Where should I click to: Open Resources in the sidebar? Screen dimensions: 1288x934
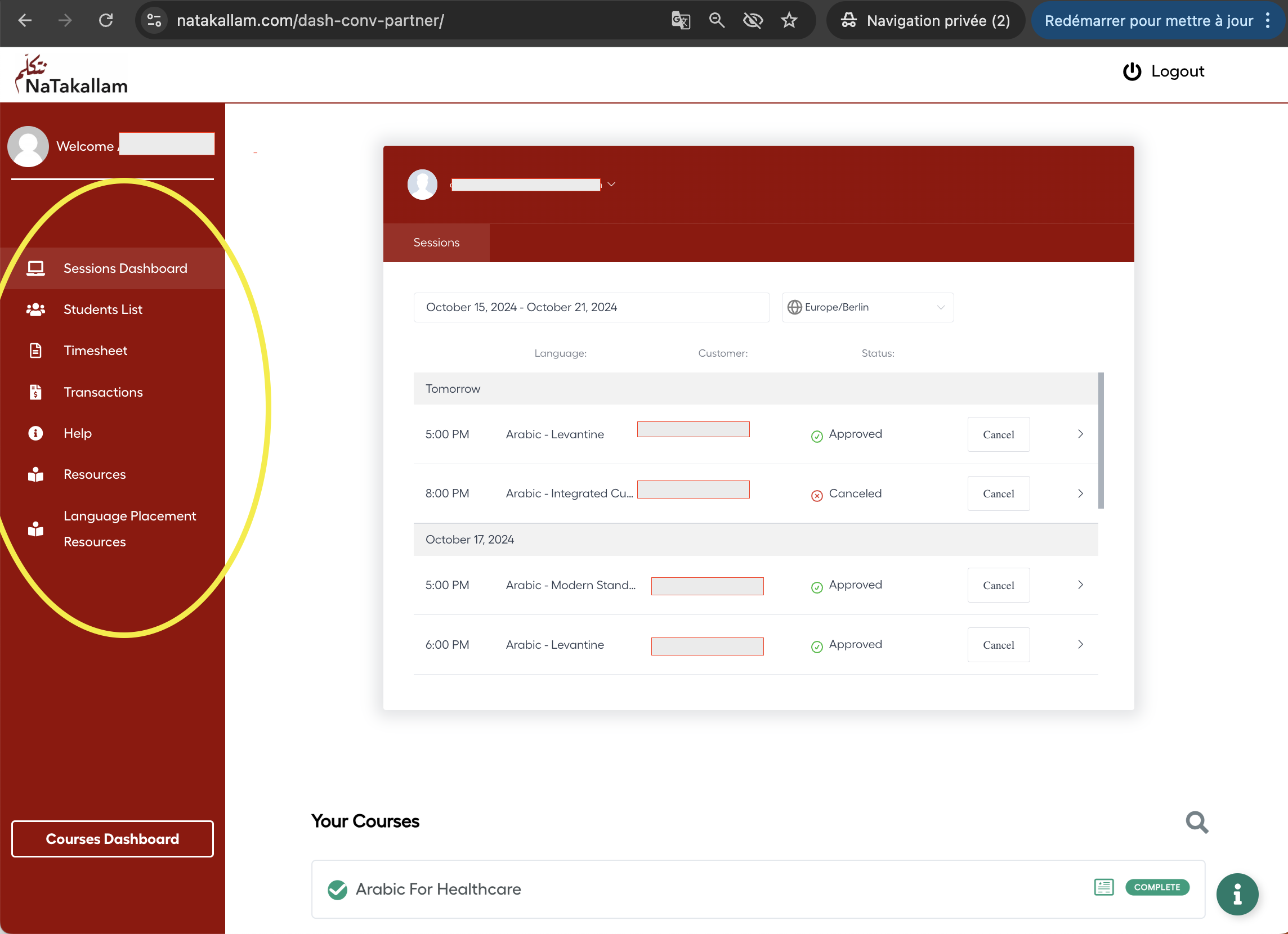tap(113, 474)
